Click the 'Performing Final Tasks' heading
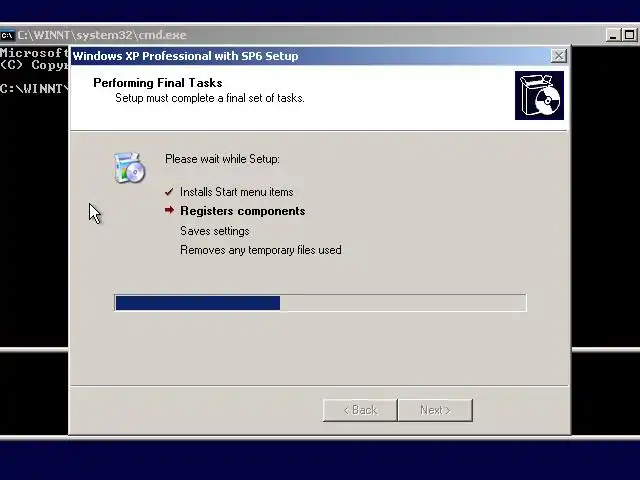 (158, 83)
